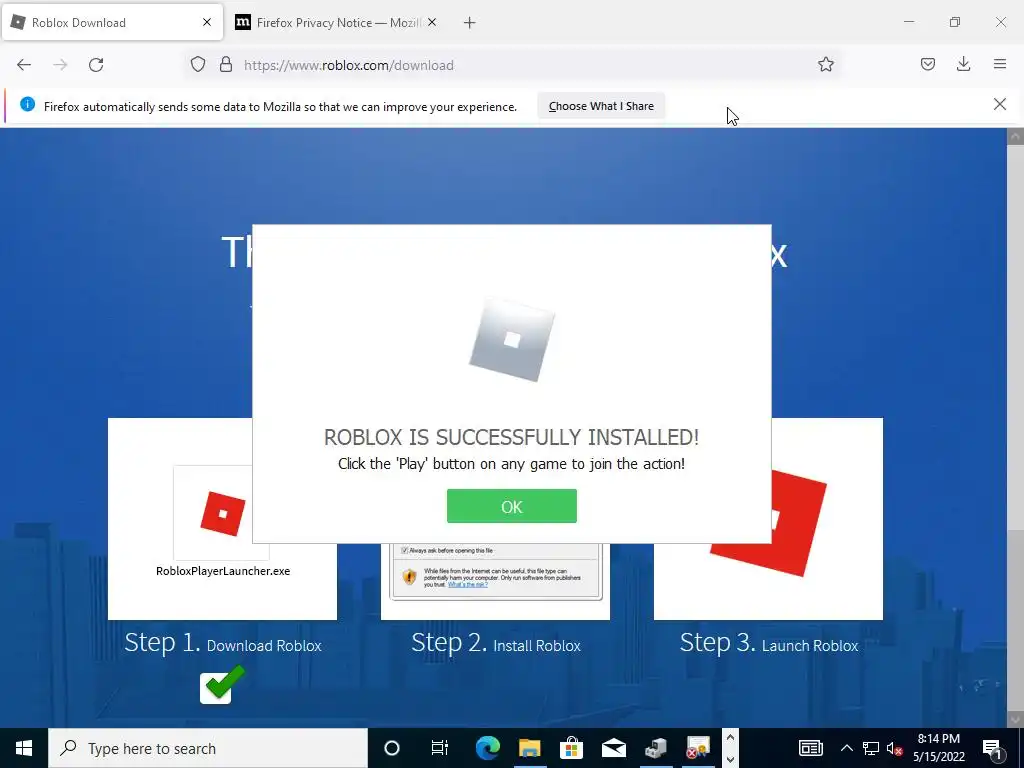Click the page's vertical scrollbar
The image size is (1024, 768).
pos(1015,427)
